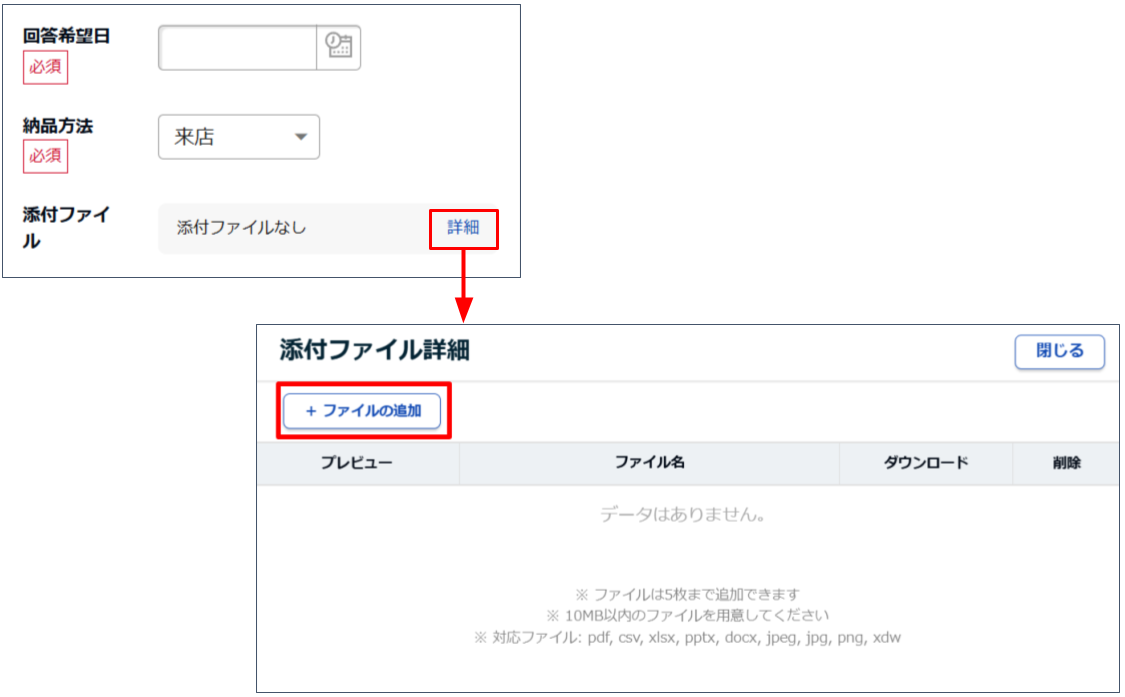Image resolution: width=1125 pixels, height=697 pixels.
Task: Click the 添付ファイル詳細 dialog title
Action: click(375, 350)
